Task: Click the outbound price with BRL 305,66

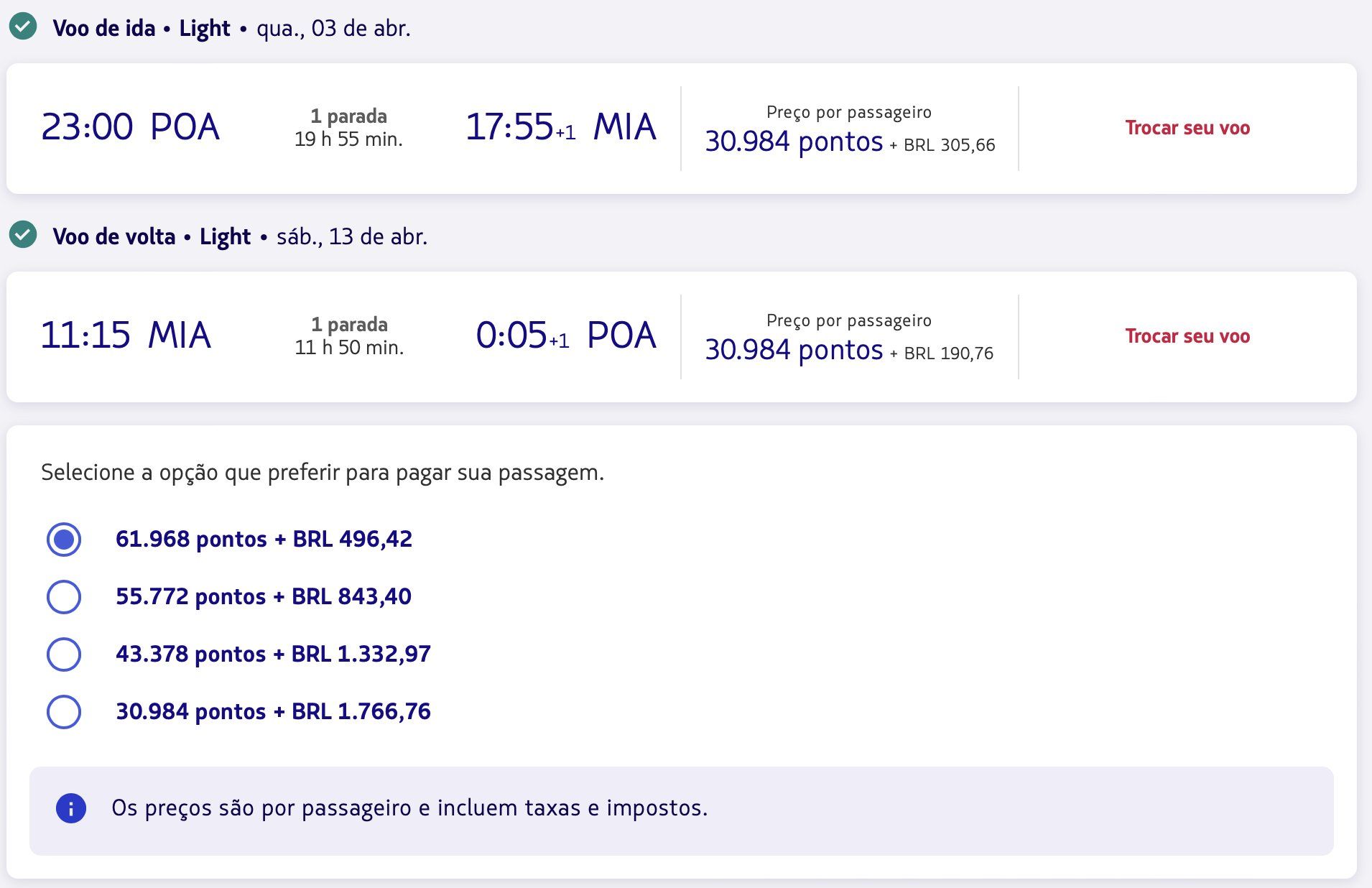Action: tap(850, 142)
